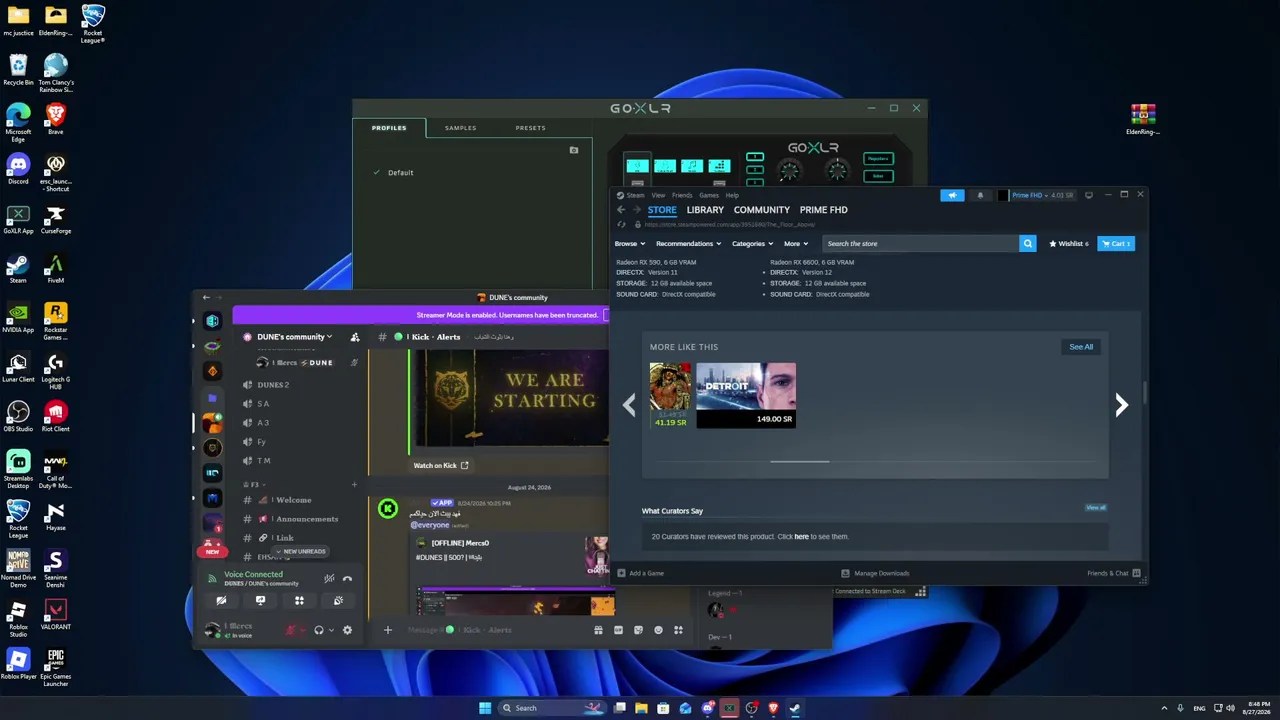Open Steam Friends menu
This screenshot has height=720, width=1280.
(682, 195)
